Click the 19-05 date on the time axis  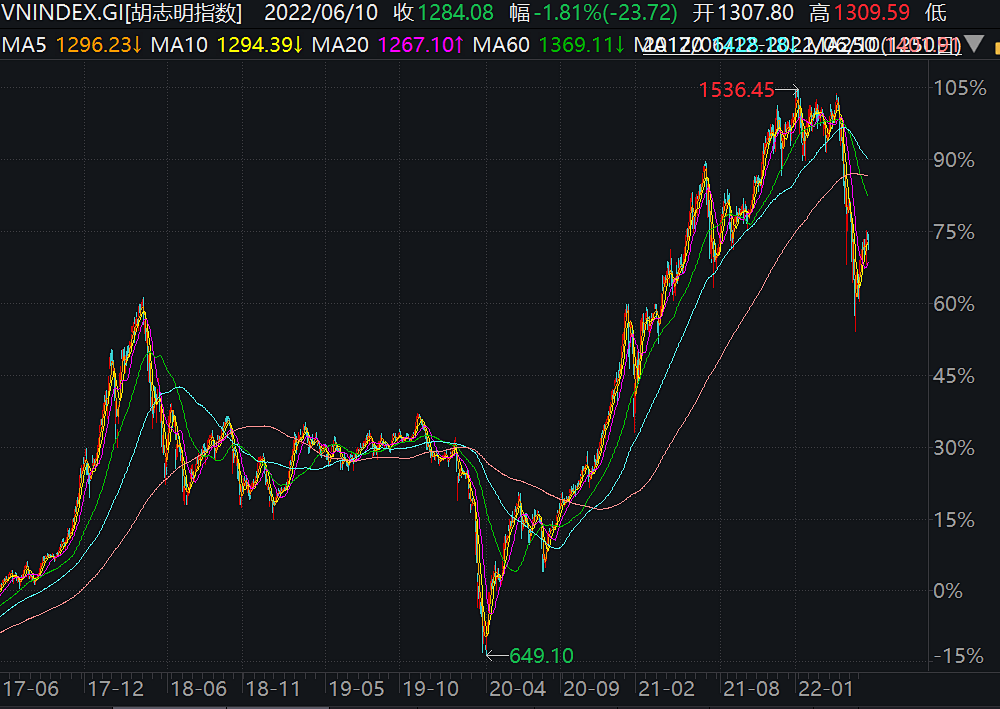[x=357, y=689]
